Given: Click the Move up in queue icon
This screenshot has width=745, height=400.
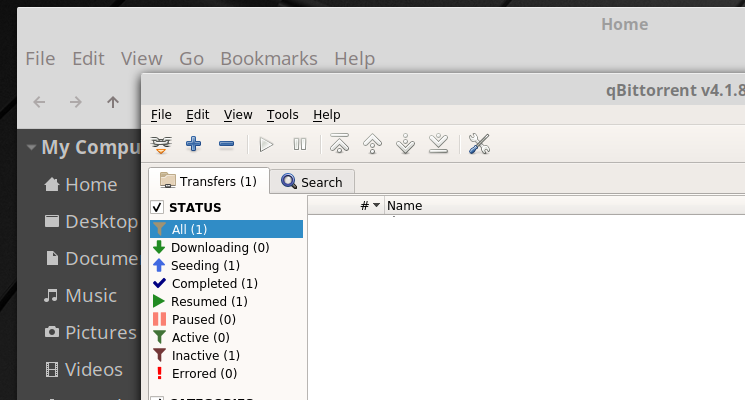Looking at the screenshot, I should click(372, 144).
